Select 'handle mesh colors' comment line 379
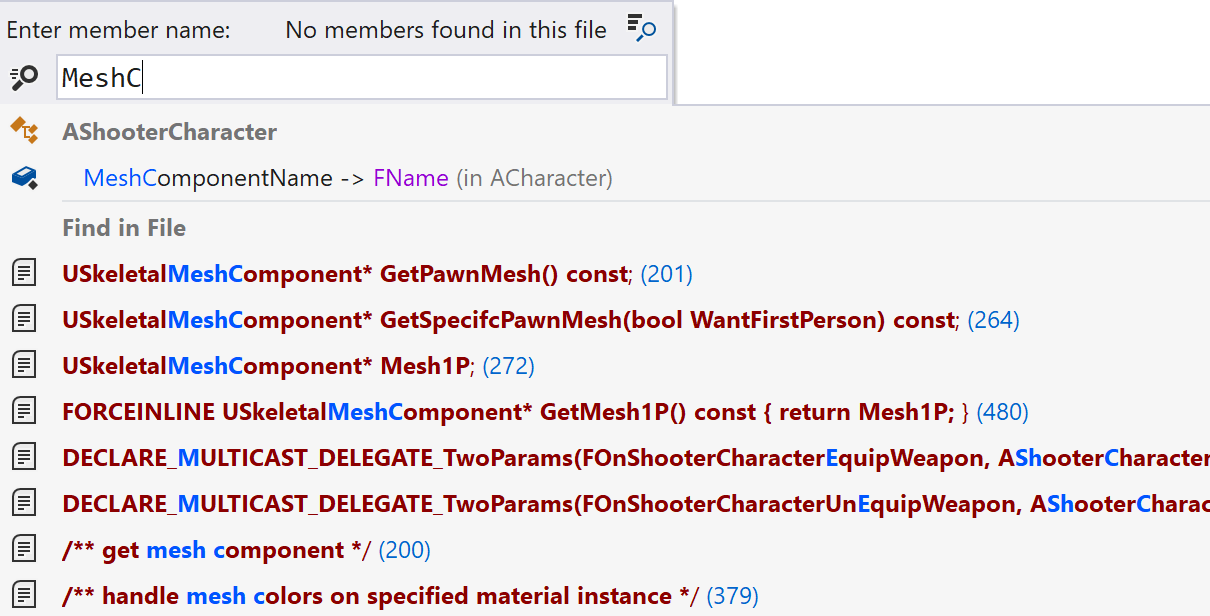Image resolution: width=1210 pixels, height=616 pixels. point(410,596)
